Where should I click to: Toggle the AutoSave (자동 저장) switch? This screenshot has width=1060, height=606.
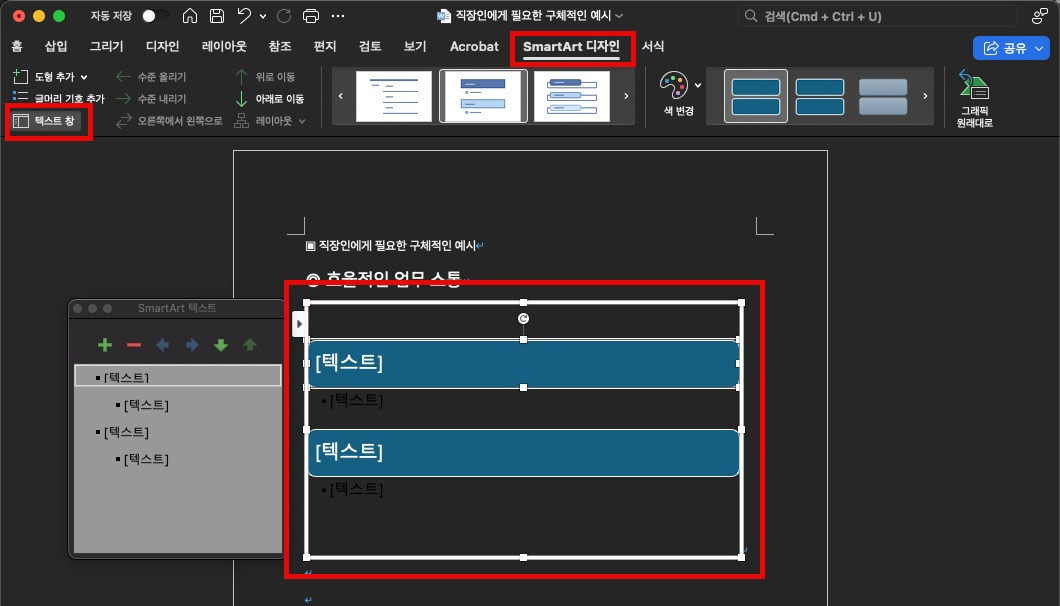pyautogui.click(x=155, y=16)
